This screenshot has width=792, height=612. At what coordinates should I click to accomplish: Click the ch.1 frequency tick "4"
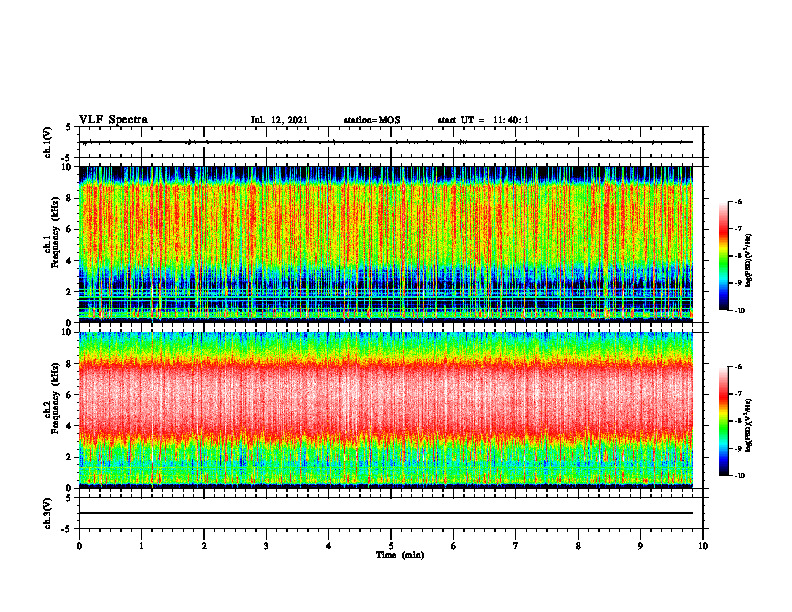[68, 261]
